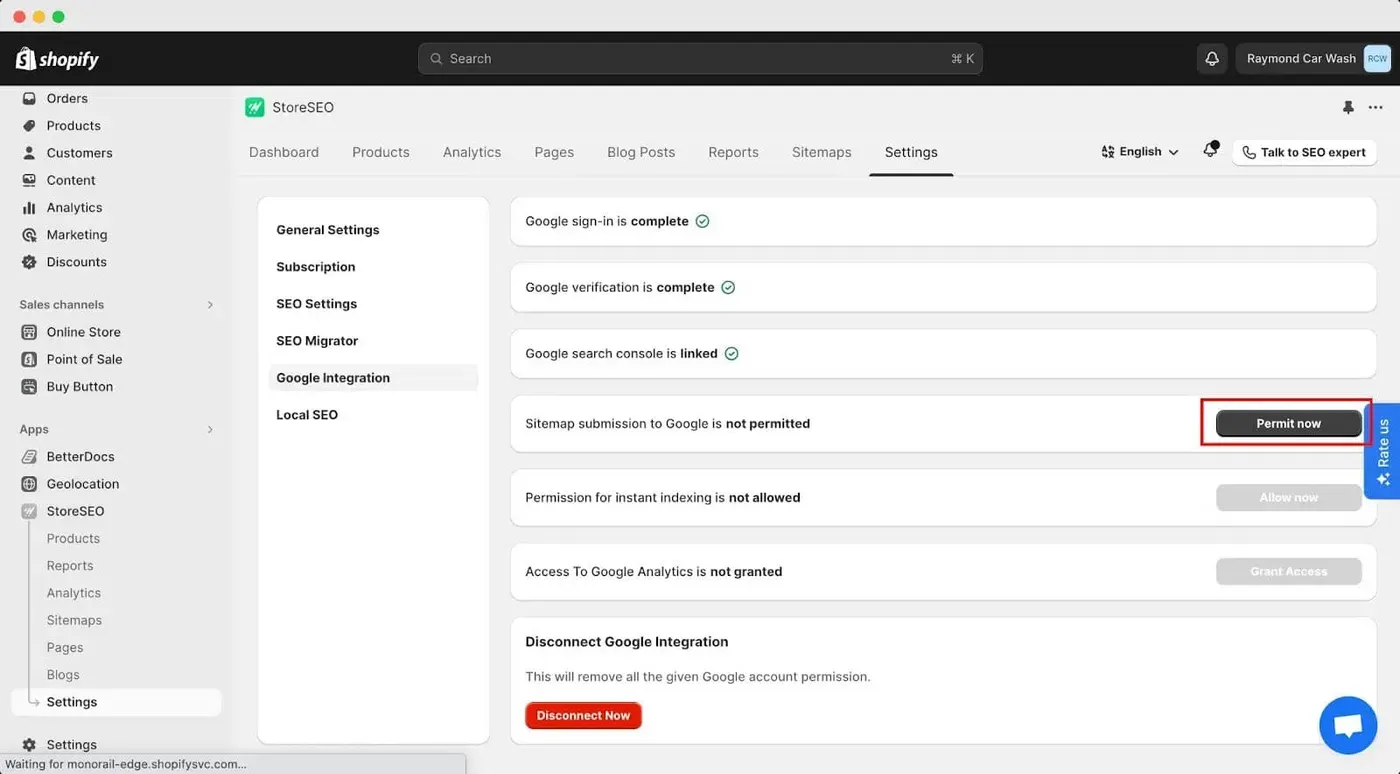Open StoreSEO Analytics sub-item in sidebar

tap(74, 593)
